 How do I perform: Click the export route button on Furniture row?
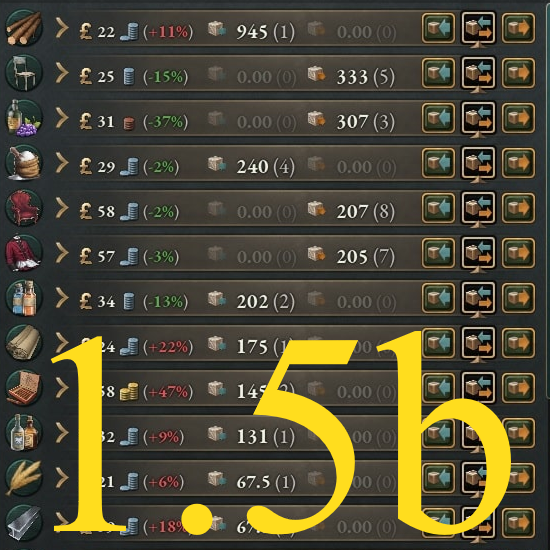pos(518,73)
